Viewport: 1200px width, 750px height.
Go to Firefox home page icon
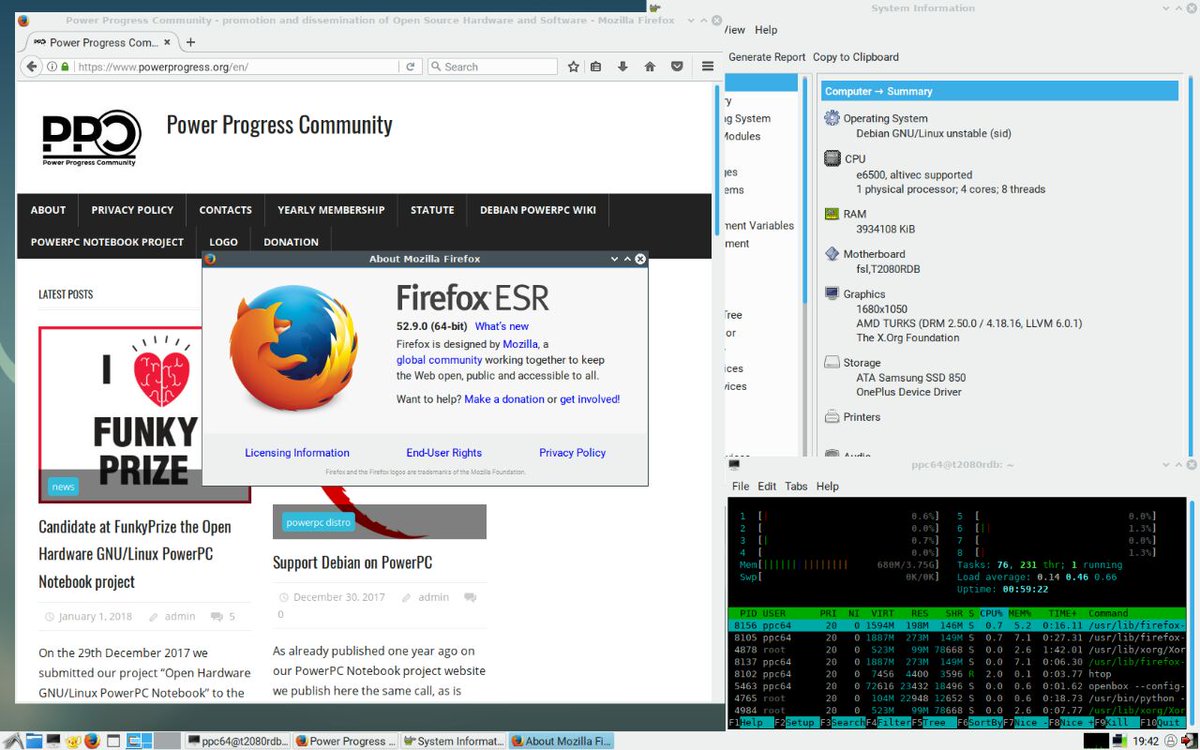(x=650, y=67)
